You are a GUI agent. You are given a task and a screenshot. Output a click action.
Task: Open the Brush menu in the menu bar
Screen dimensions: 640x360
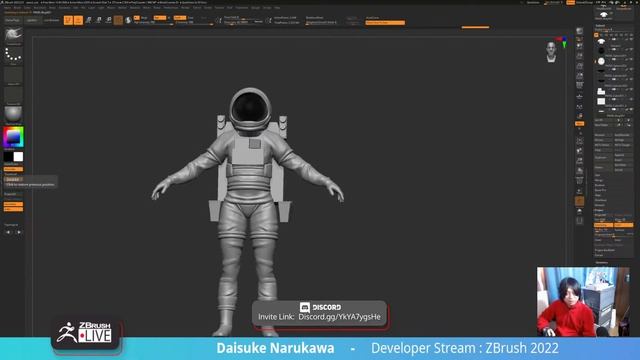coord(17,7)
